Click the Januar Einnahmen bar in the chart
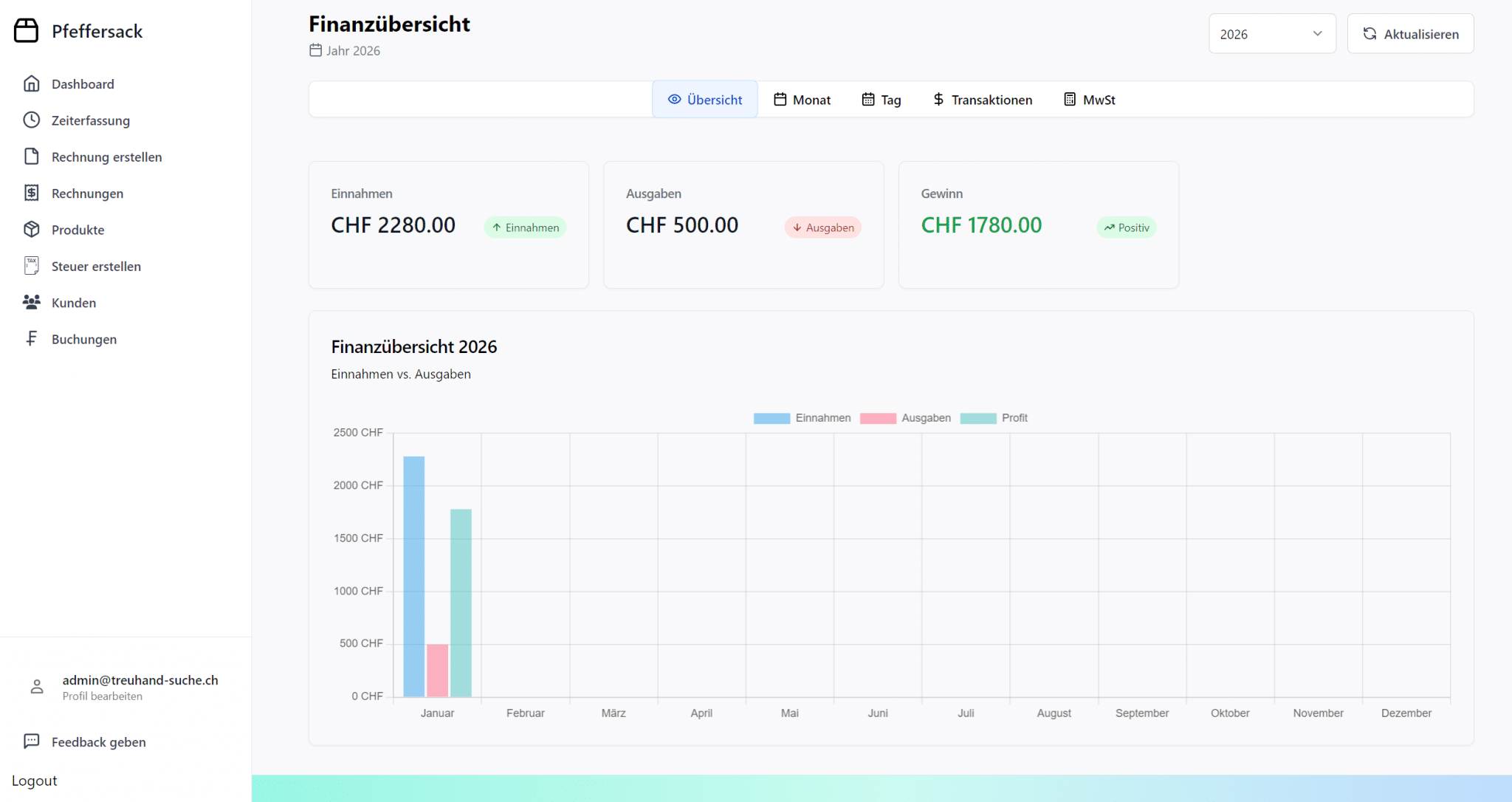This screenshot has width=1512, height=802. 413,576
